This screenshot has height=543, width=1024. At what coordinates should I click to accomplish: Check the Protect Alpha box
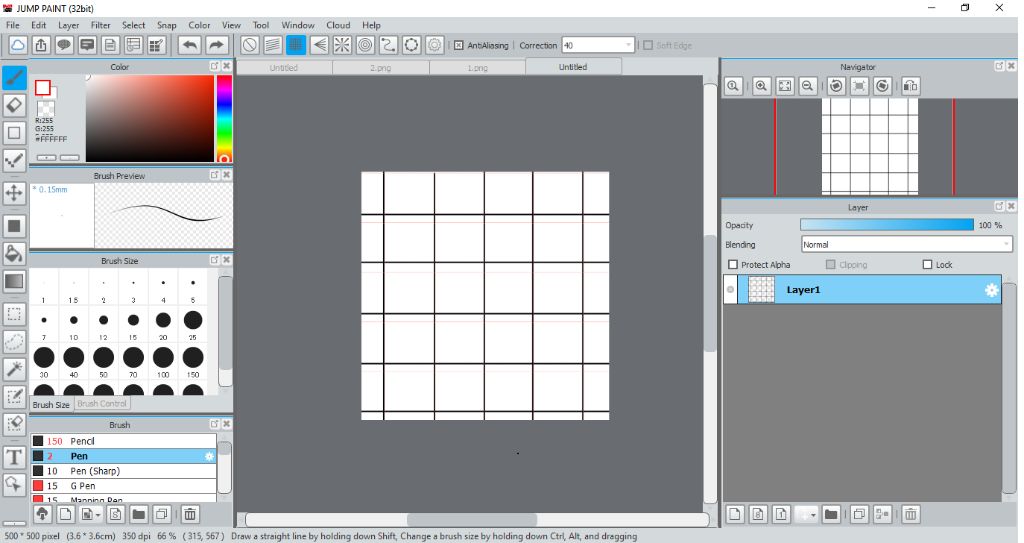pyautogui.click(x=733, y=265)
